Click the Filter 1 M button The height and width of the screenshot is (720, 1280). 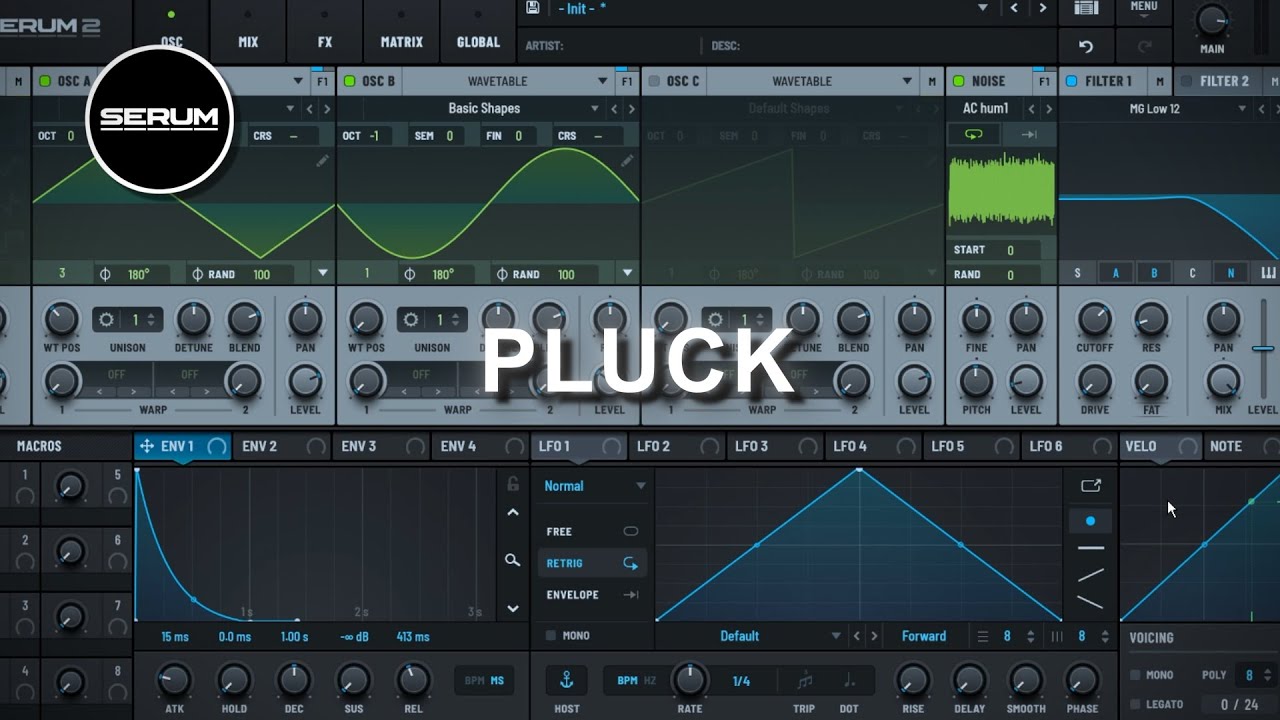pos(1160,81)
